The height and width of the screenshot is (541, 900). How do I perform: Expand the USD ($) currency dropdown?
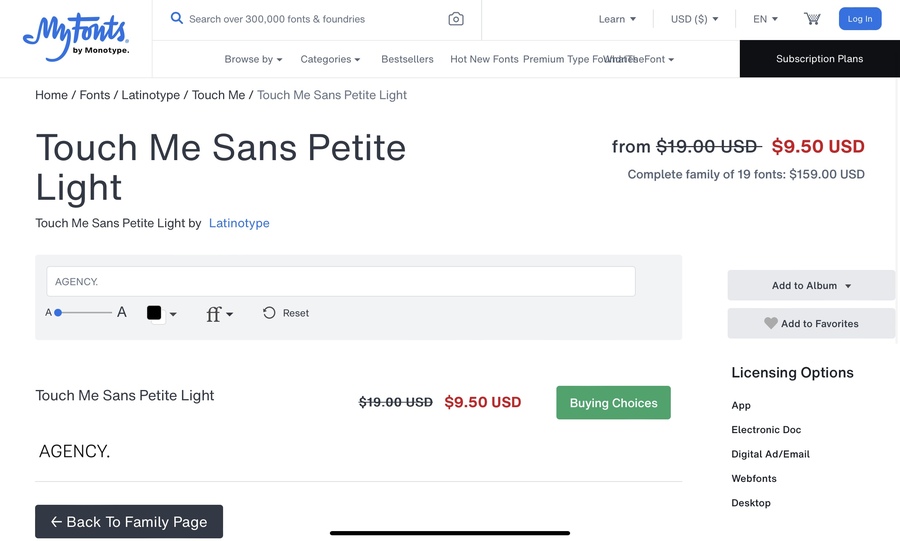point(694,19)
